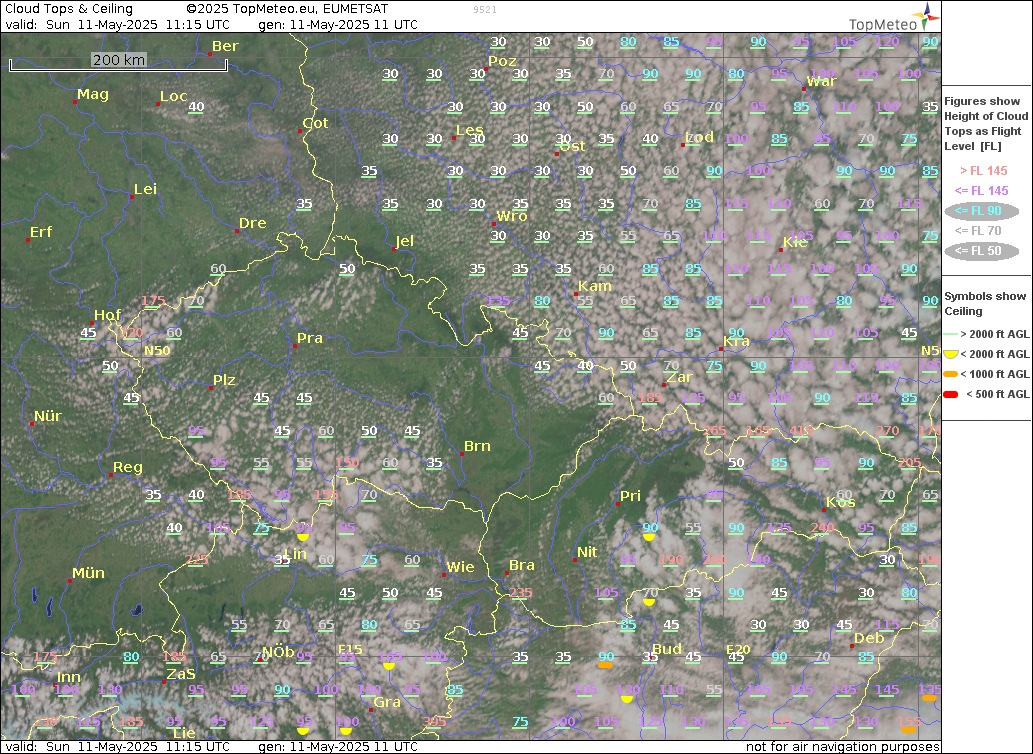
Task: Click the red city dot for Brn
Action: click(x=462, y=454)
